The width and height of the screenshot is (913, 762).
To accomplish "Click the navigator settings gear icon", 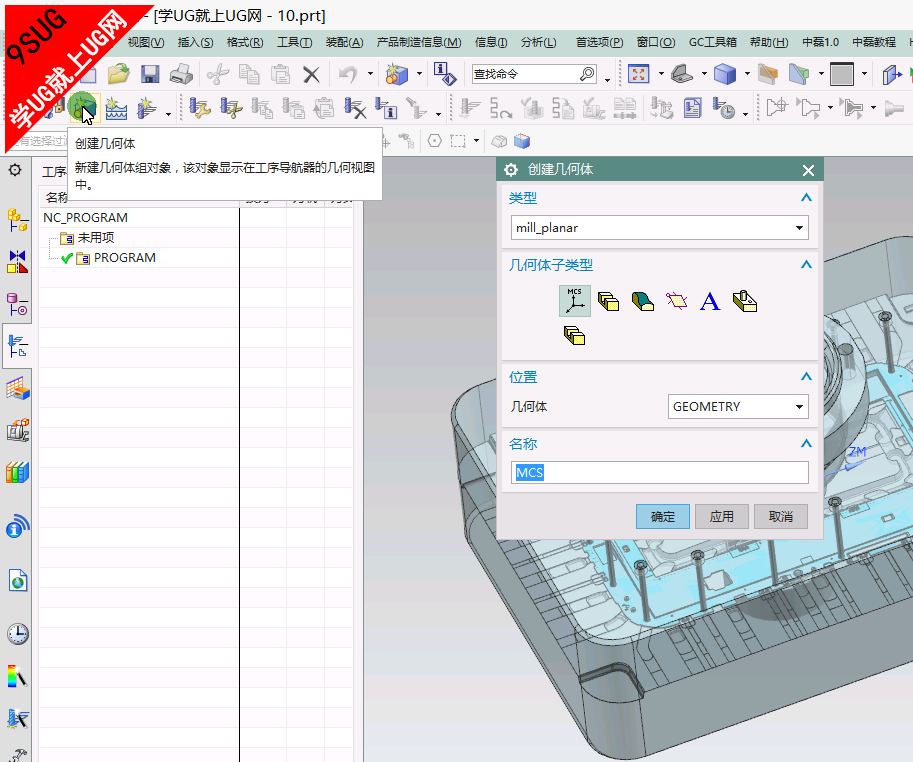I will coord(15,170).
